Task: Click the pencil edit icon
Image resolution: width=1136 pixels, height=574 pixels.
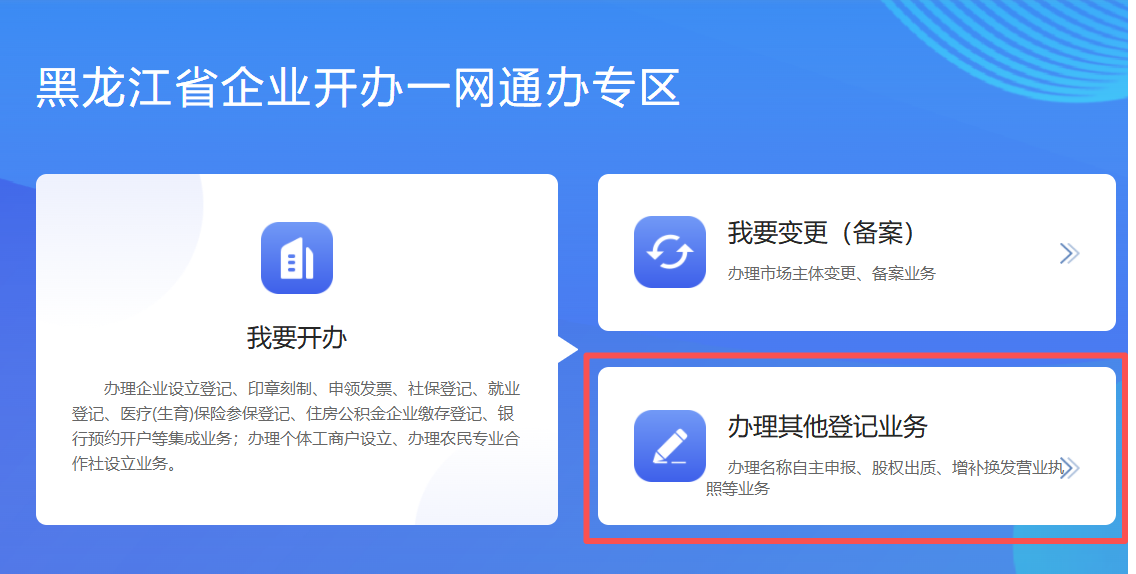Action: coord(669,446)
